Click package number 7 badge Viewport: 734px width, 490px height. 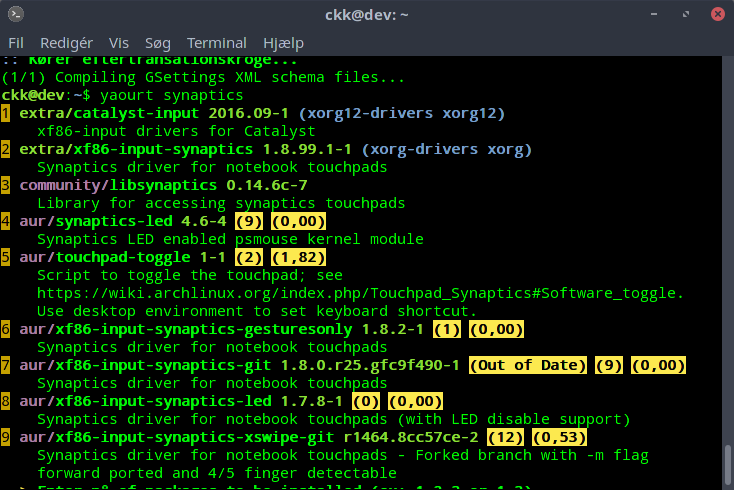[x=5, y=366]
